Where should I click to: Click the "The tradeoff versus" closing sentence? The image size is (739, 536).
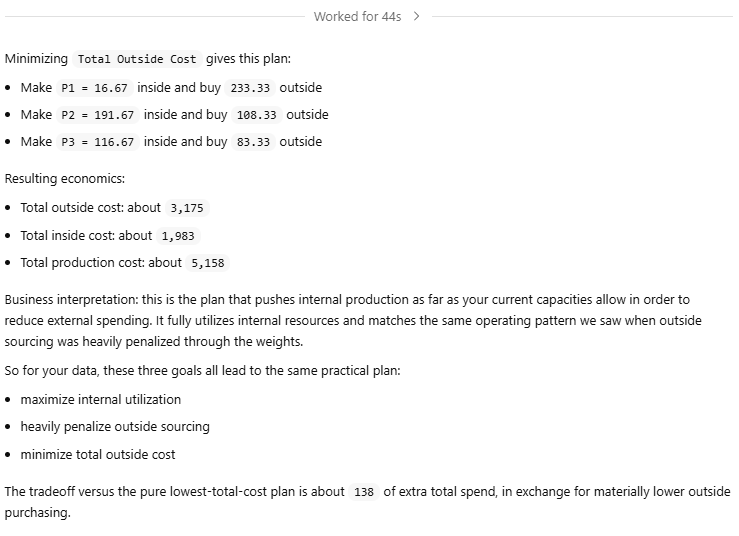pyautogui.click(x=60, y=492)
